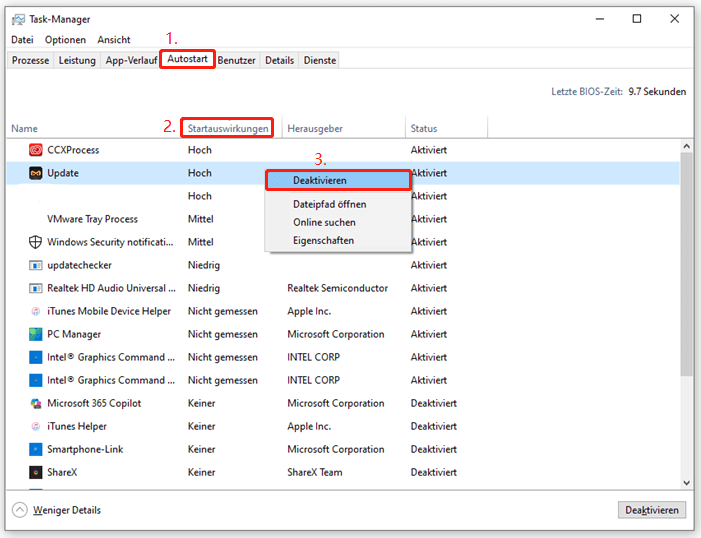Screen dimensions: 701x538
Task: Click the ShareX Team publisher cell
Action: click(x=315, y=472)
